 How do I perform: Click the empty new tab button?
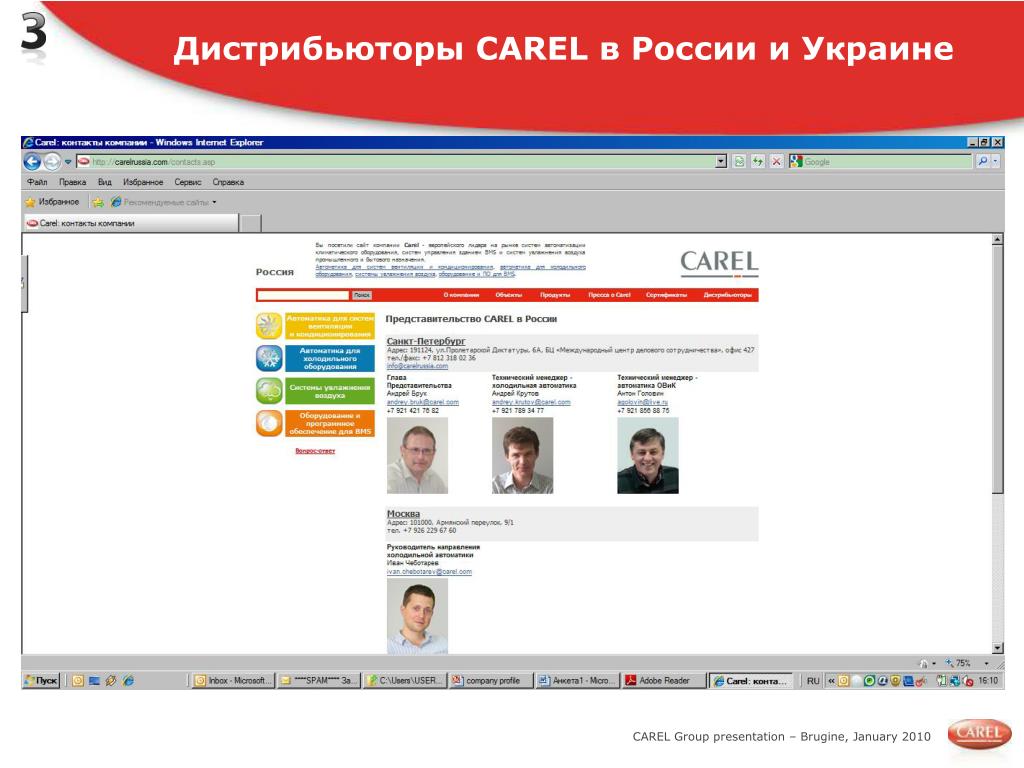(x=250, y=223)
